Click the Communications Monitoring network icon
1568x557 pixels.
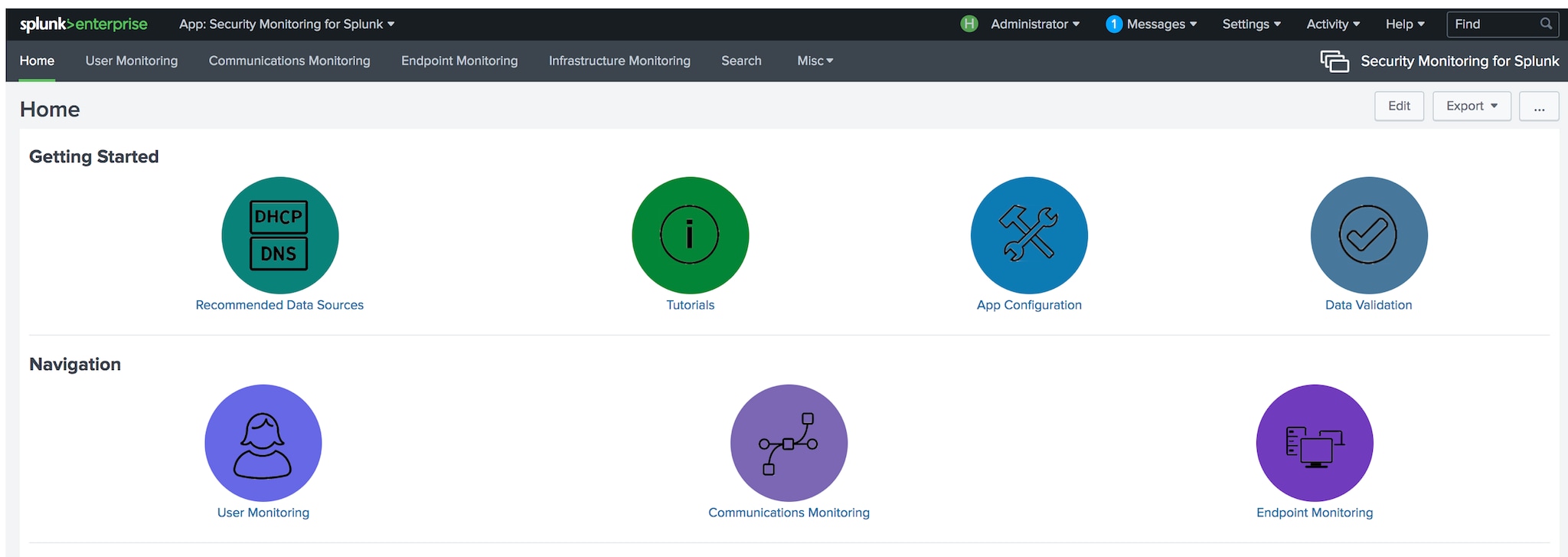(789, 443)
